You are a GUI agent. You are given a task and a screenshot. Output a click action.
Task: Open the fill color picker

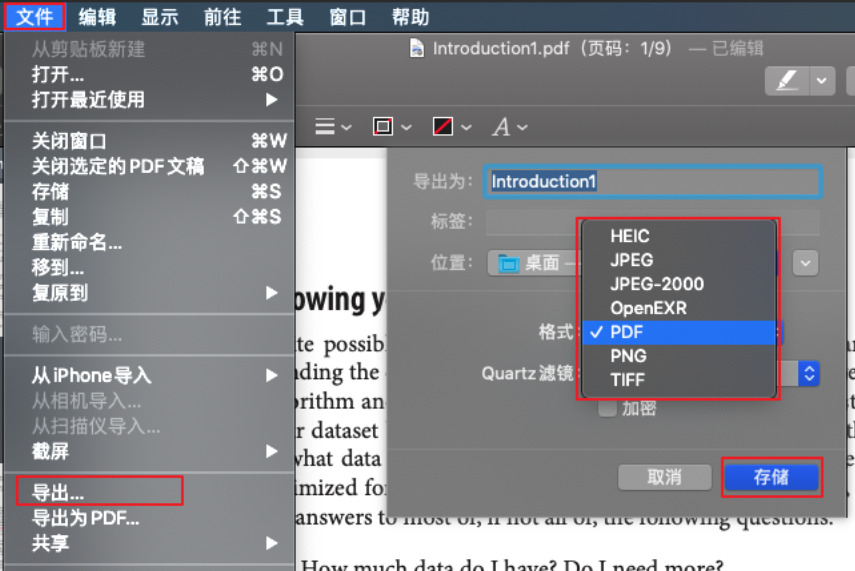(x=451, y=127)
